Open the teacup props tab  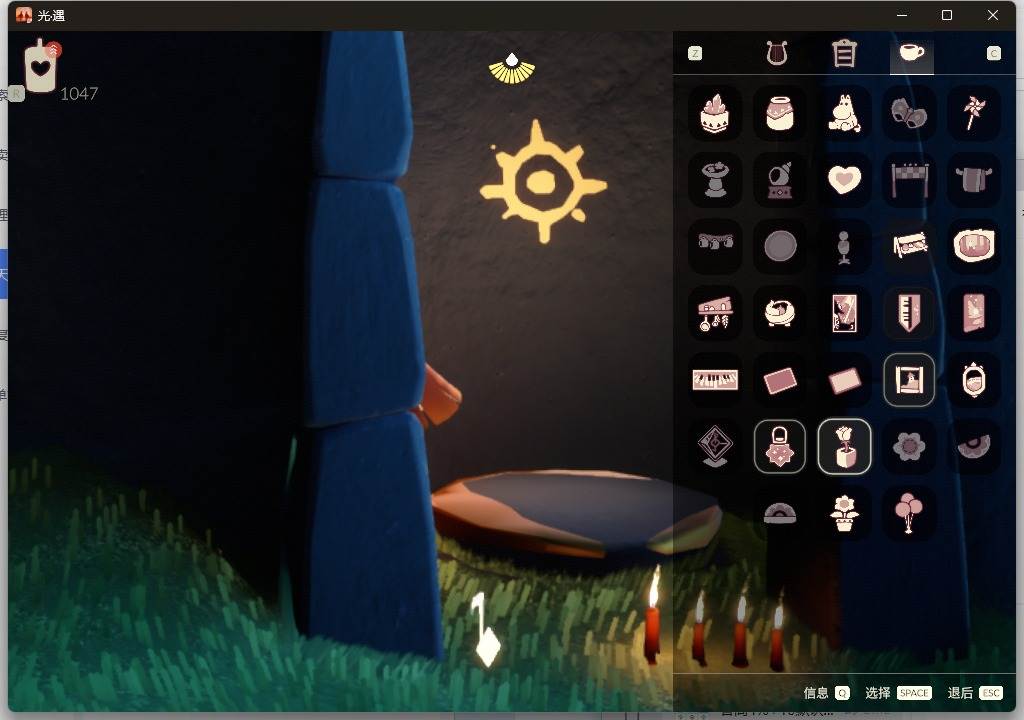912,53
